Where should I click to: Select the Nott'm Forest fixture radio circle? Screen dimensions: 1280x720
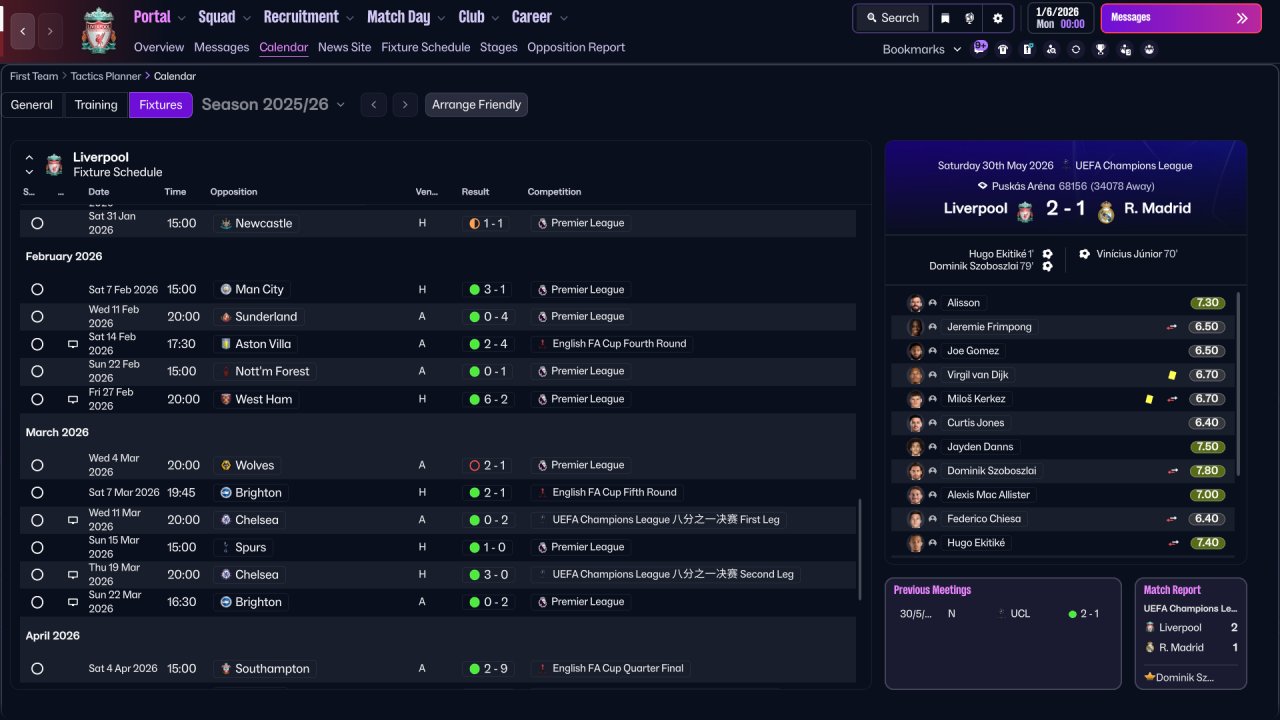pos(37,371)
